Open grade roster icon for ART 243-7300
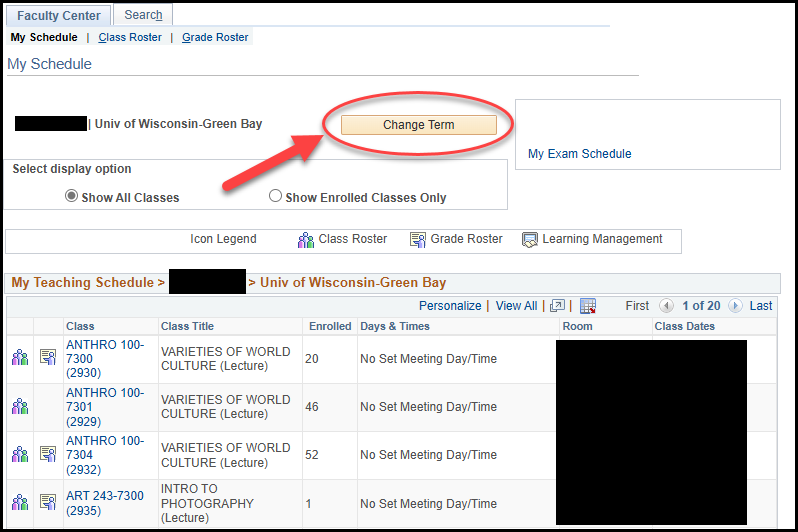 point(48,502)
